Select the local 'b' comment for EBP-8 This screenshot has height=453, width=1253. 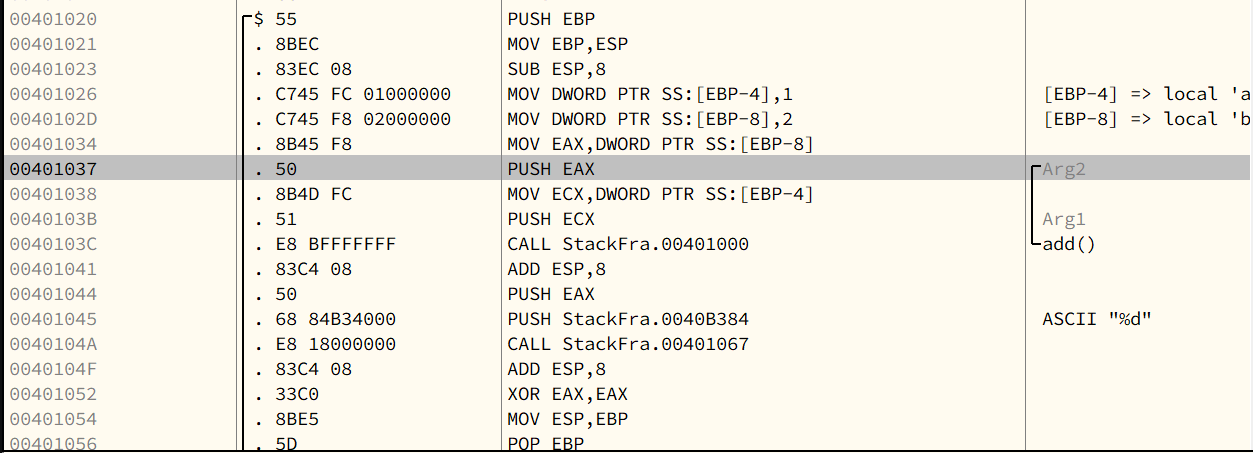click(1146, 119)
